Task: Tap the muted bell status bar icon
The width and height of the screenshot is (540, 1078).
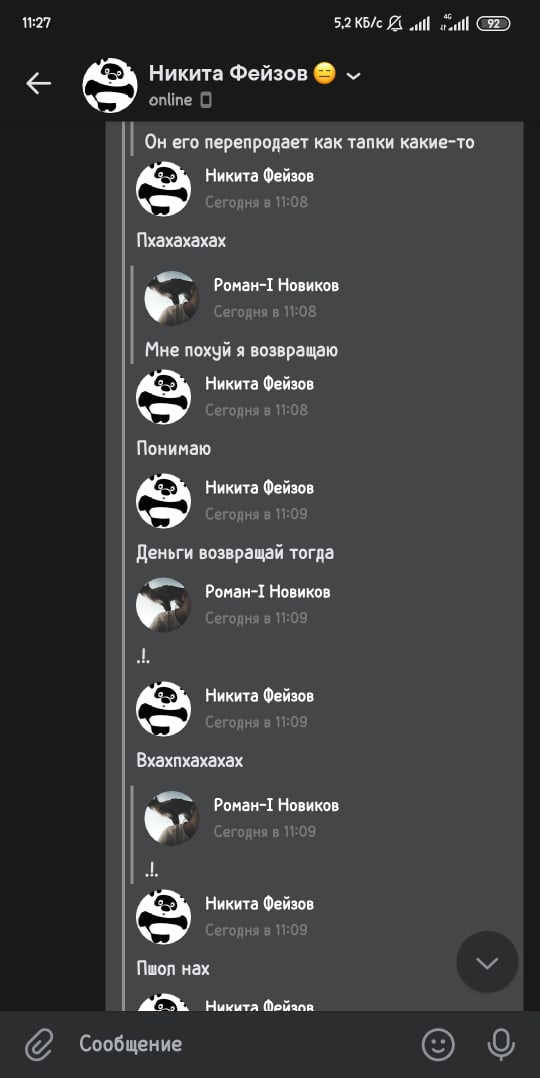Action: [395, 23]
